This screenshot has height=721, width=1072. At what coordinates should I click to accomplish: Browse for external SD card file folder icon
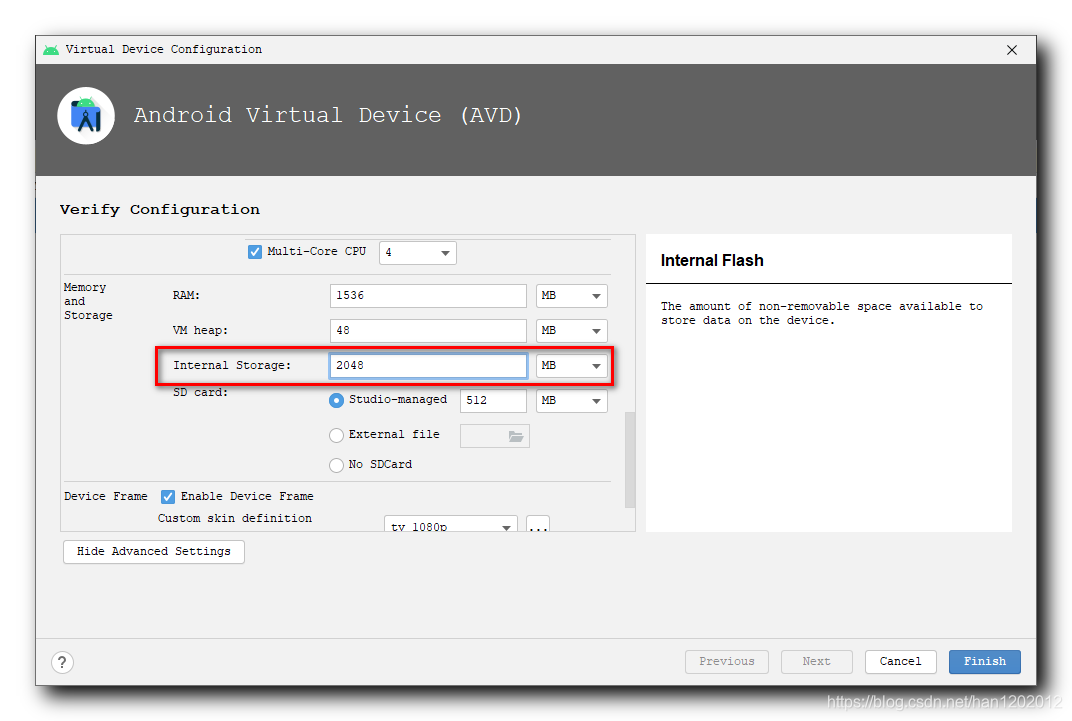click(x=515, y=436)
